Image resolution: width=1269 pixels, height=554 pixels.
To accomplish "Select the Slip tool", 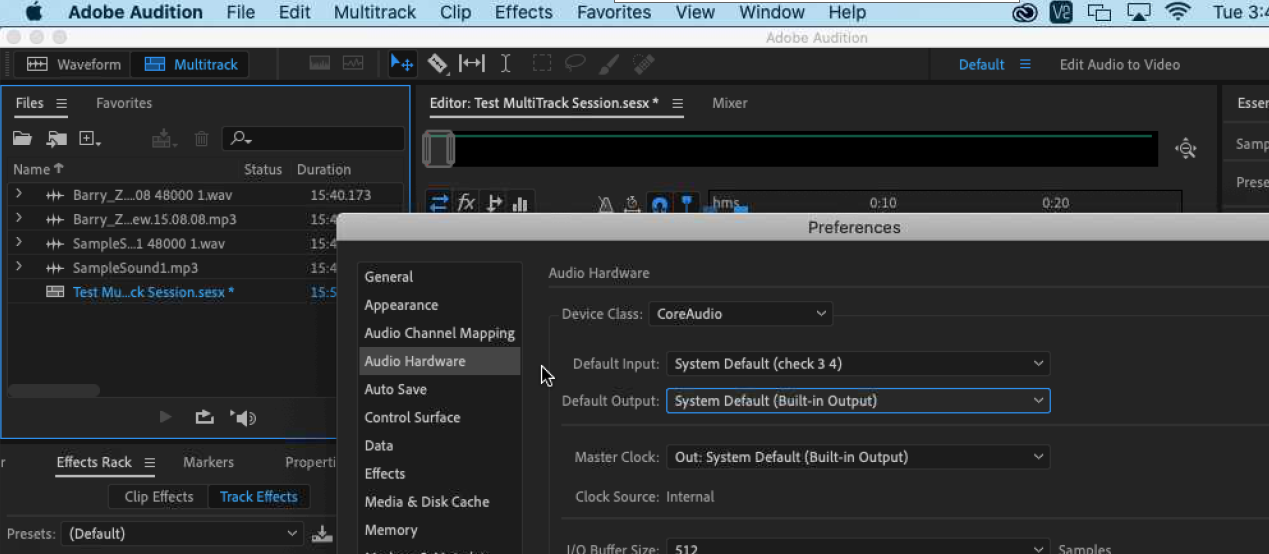I will pos(471,64).
